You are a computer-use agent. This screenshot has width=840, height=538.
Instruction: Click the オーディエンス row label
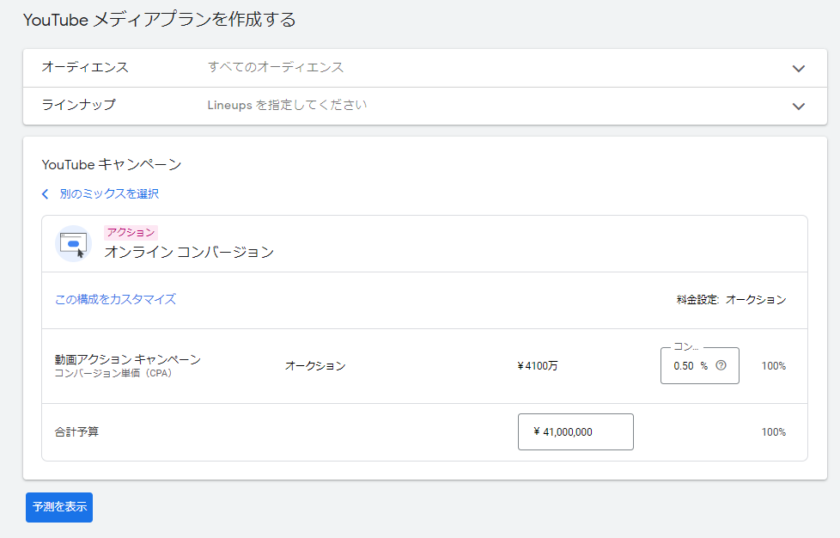tap(84, 67)
